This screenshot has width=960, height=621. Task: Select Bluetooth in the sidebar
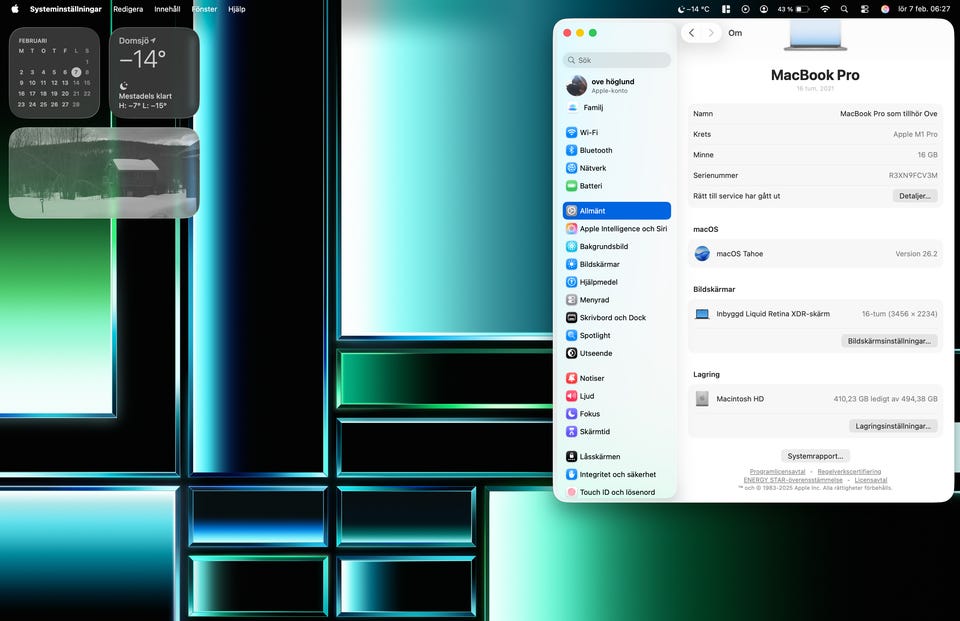click(595, 150)
